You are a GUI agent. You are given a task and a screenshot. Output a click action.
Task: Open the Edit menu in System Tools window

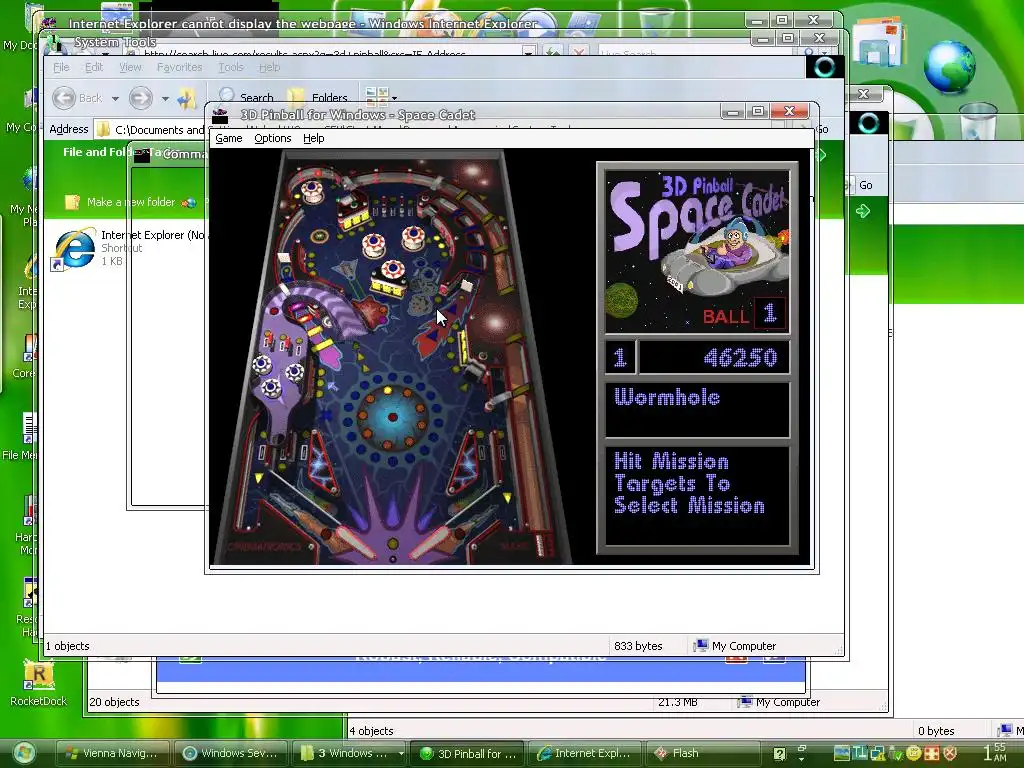click(x=93, y=67)
